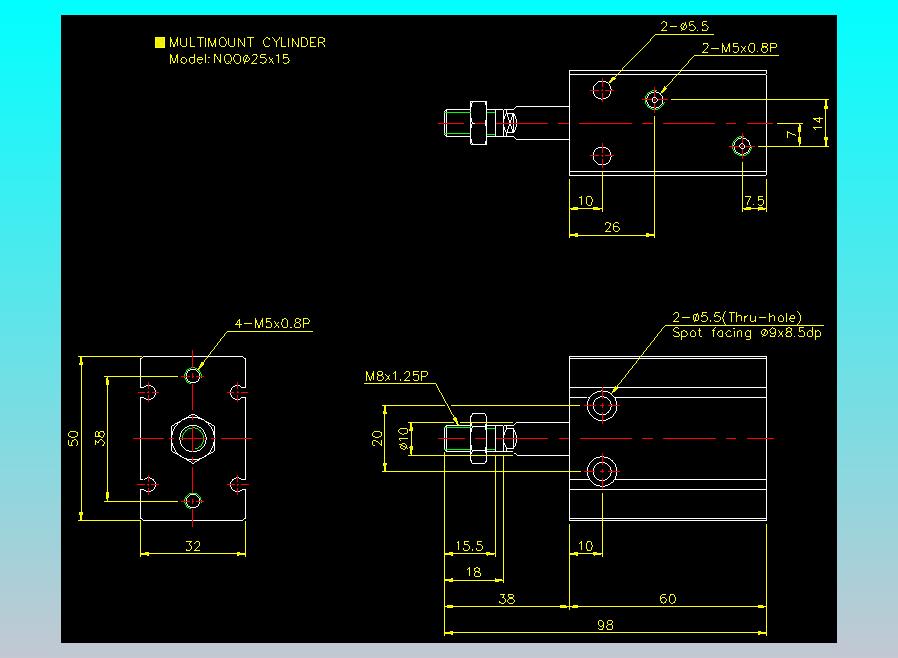Click the upper counterbored hole in side view
This screenshot has height=658, width=898.
[x=602, y=405]
